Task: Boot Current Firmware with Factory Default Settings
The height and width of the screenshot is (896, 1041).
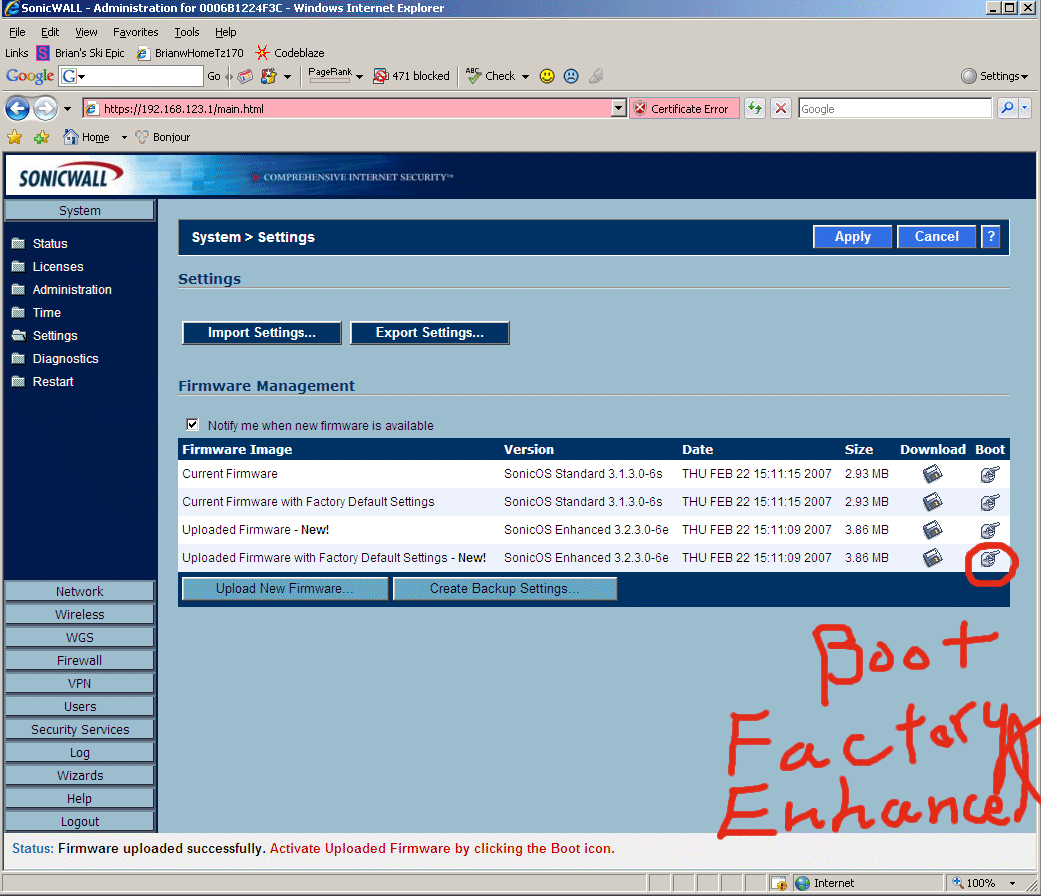Action: pyautogui.click(x=989, y=502)
